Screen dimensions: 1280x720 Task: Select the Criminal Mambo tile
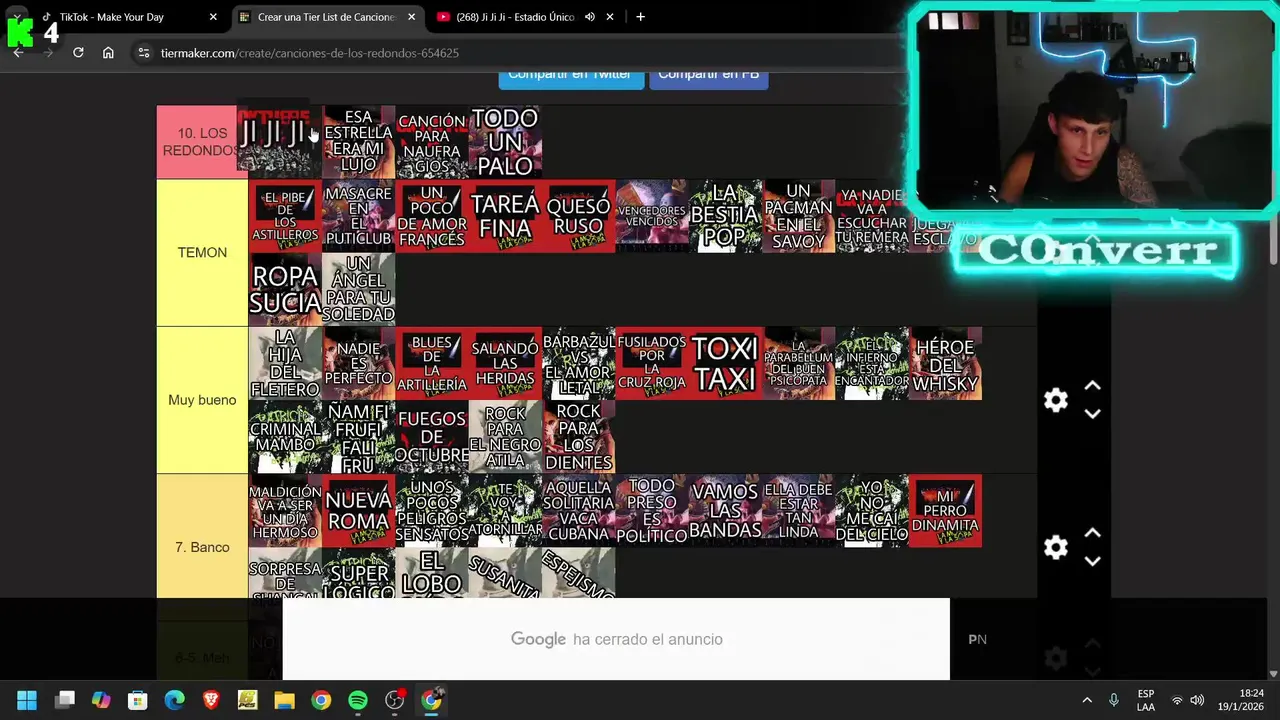[285, 437]
